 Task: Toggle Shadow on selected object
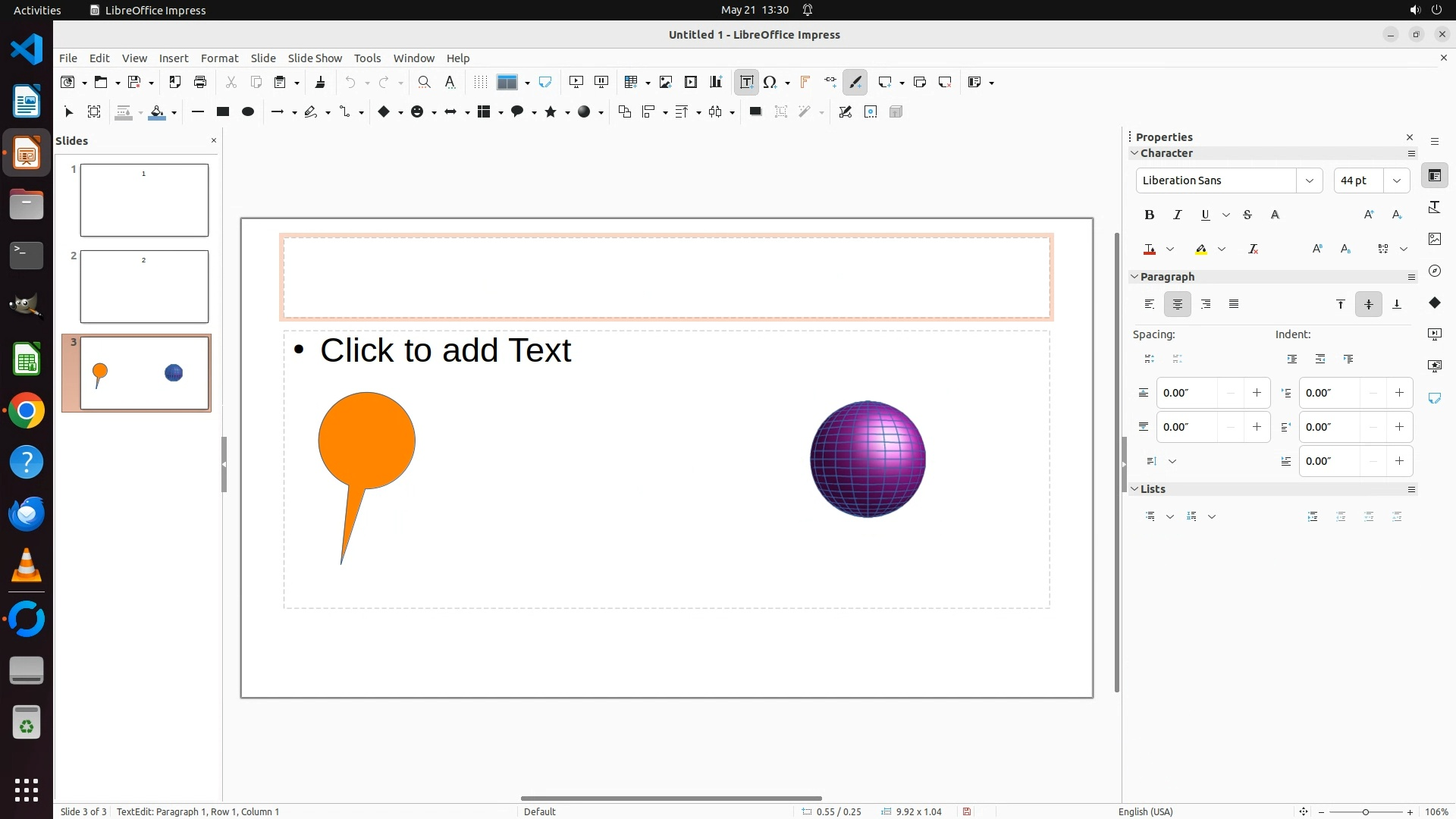[755, 111]
